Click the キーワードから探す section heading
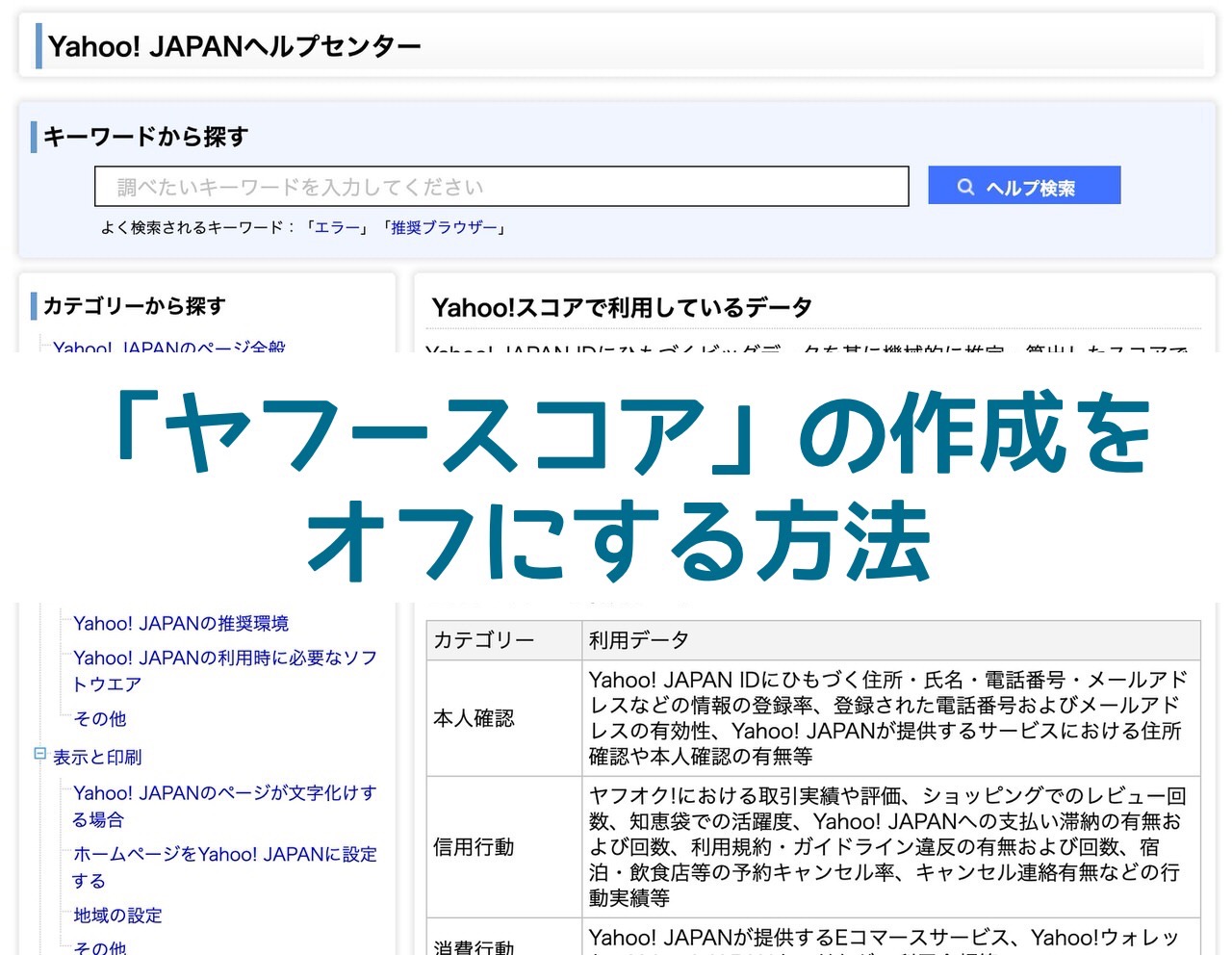The height and width of the screenshot is (955, 1232). 145,137
